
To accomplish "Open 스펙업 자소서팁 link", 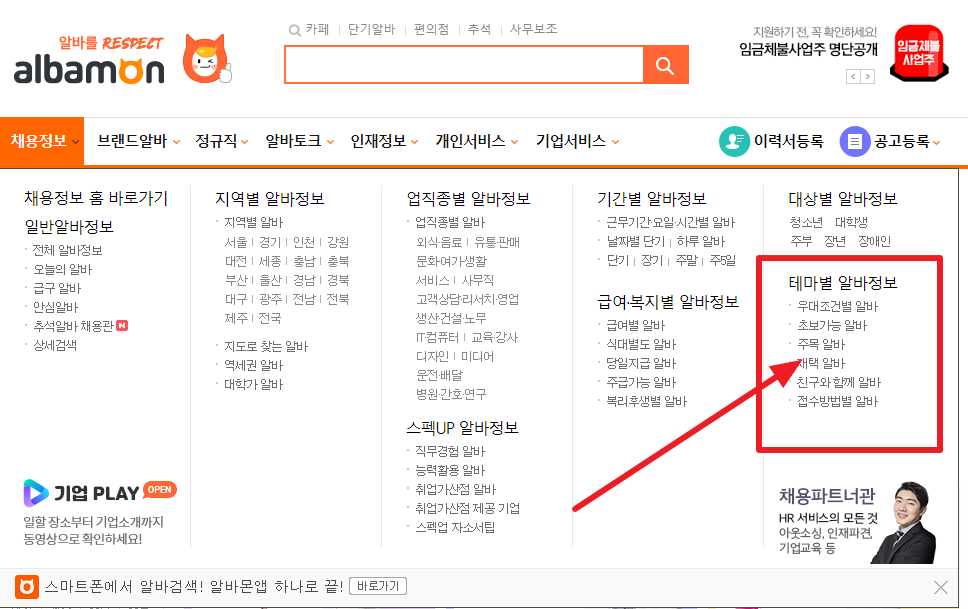I will [455, 527].
